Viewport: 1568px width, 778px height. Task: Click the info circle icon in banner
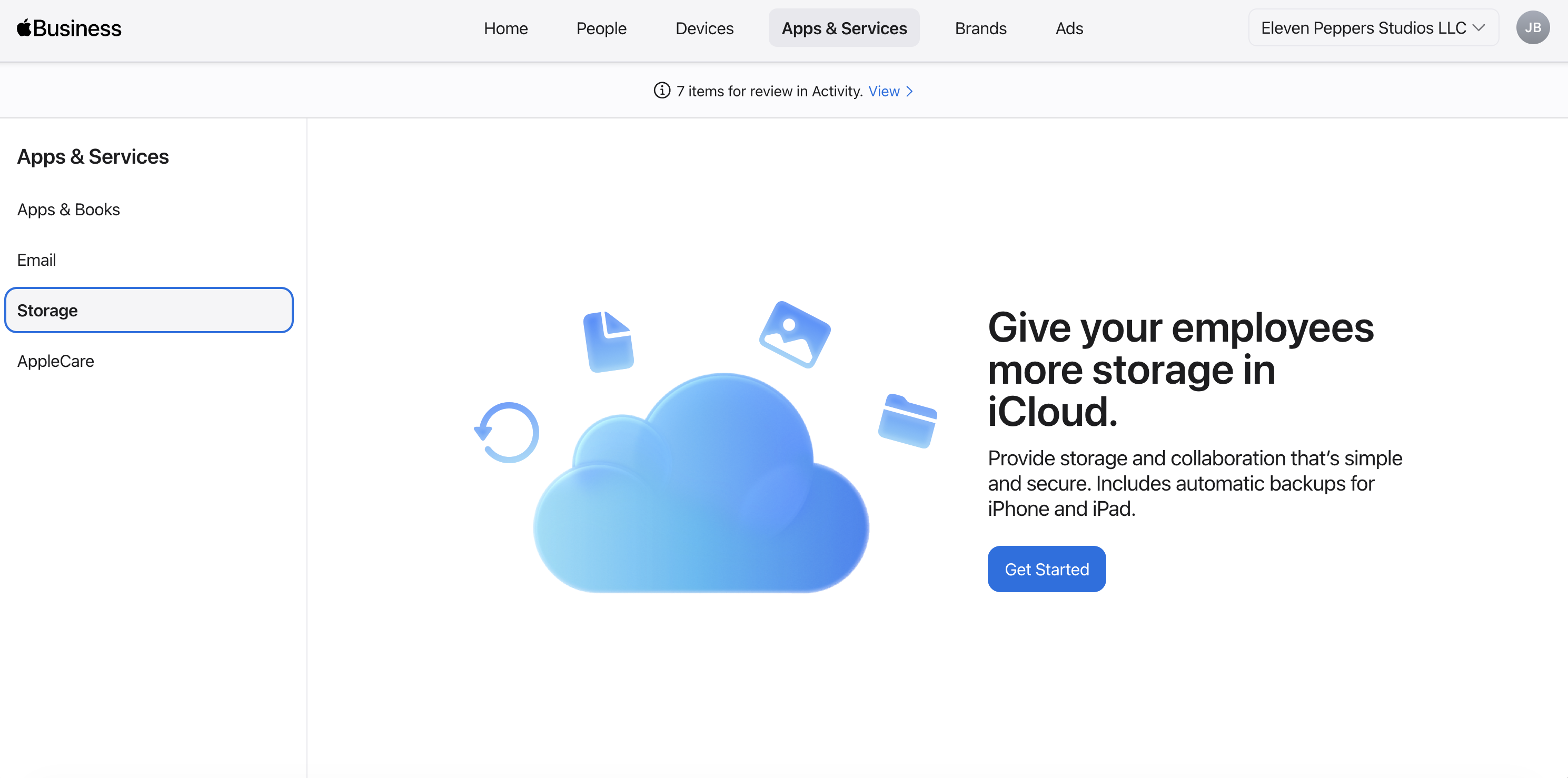click(x=662, y=91)
